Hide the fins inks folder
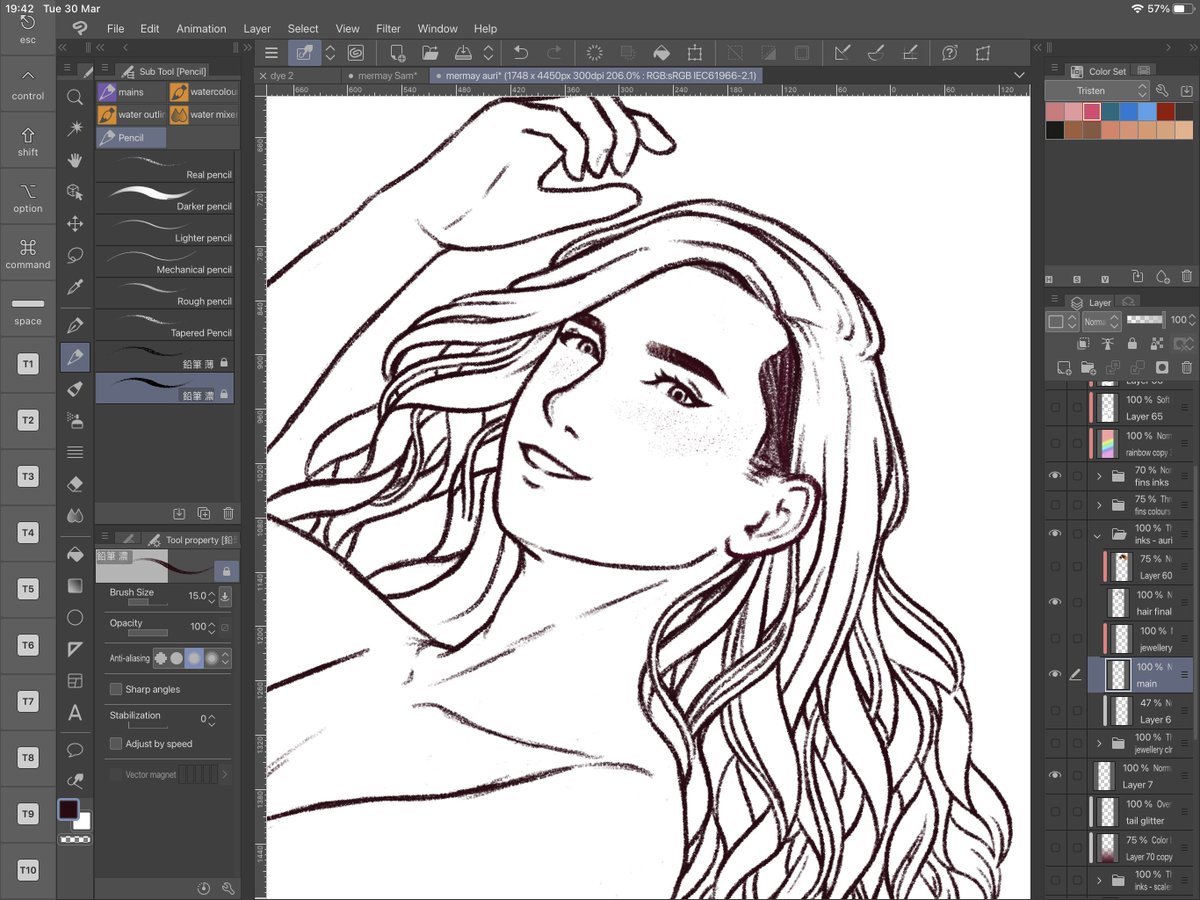The width and height of the screenshot is (1200, 900). pyautogui.click(x=1054, y=476)
